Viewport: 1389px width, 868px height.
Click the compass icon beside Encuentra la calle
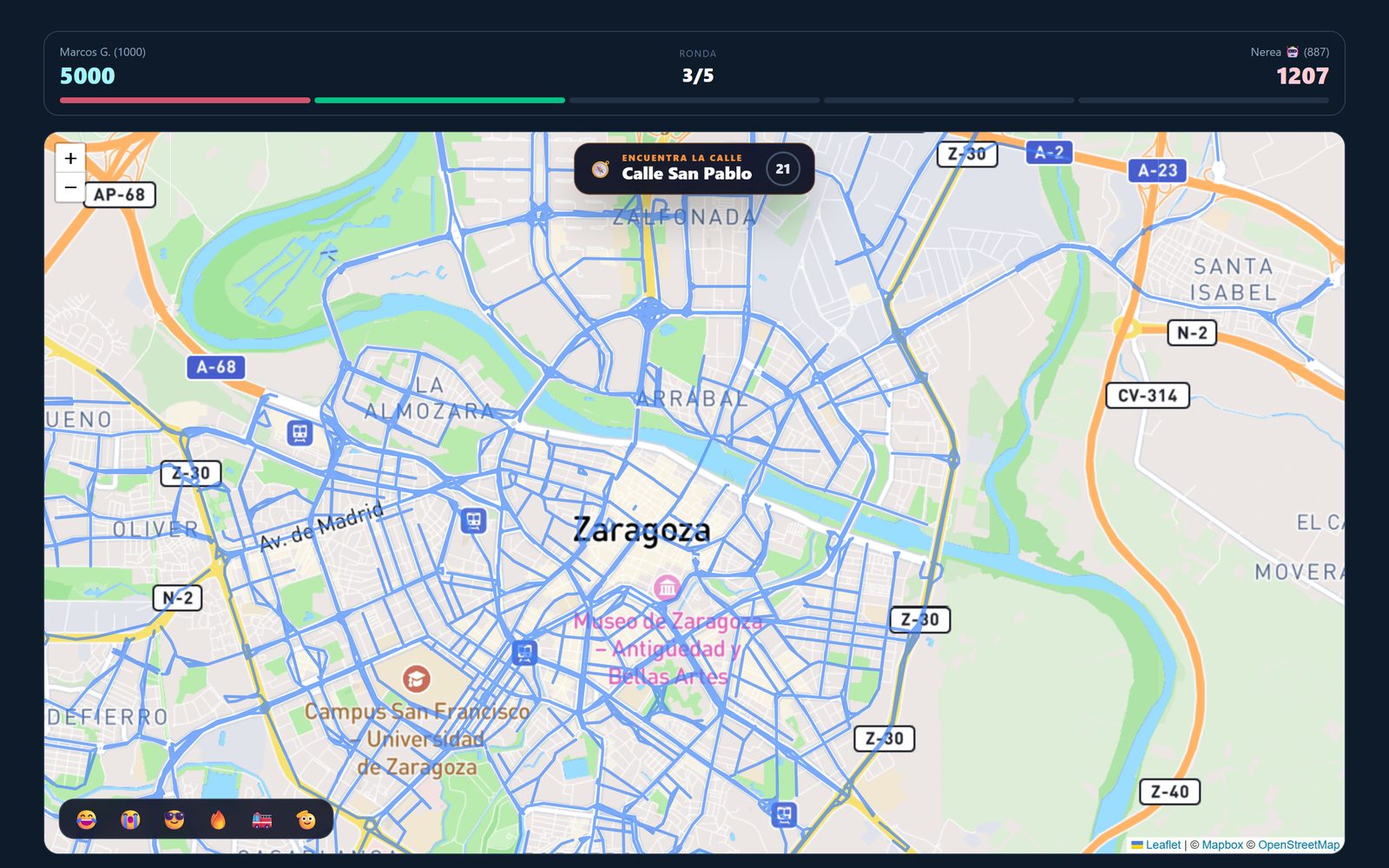[x=601, y=168]
